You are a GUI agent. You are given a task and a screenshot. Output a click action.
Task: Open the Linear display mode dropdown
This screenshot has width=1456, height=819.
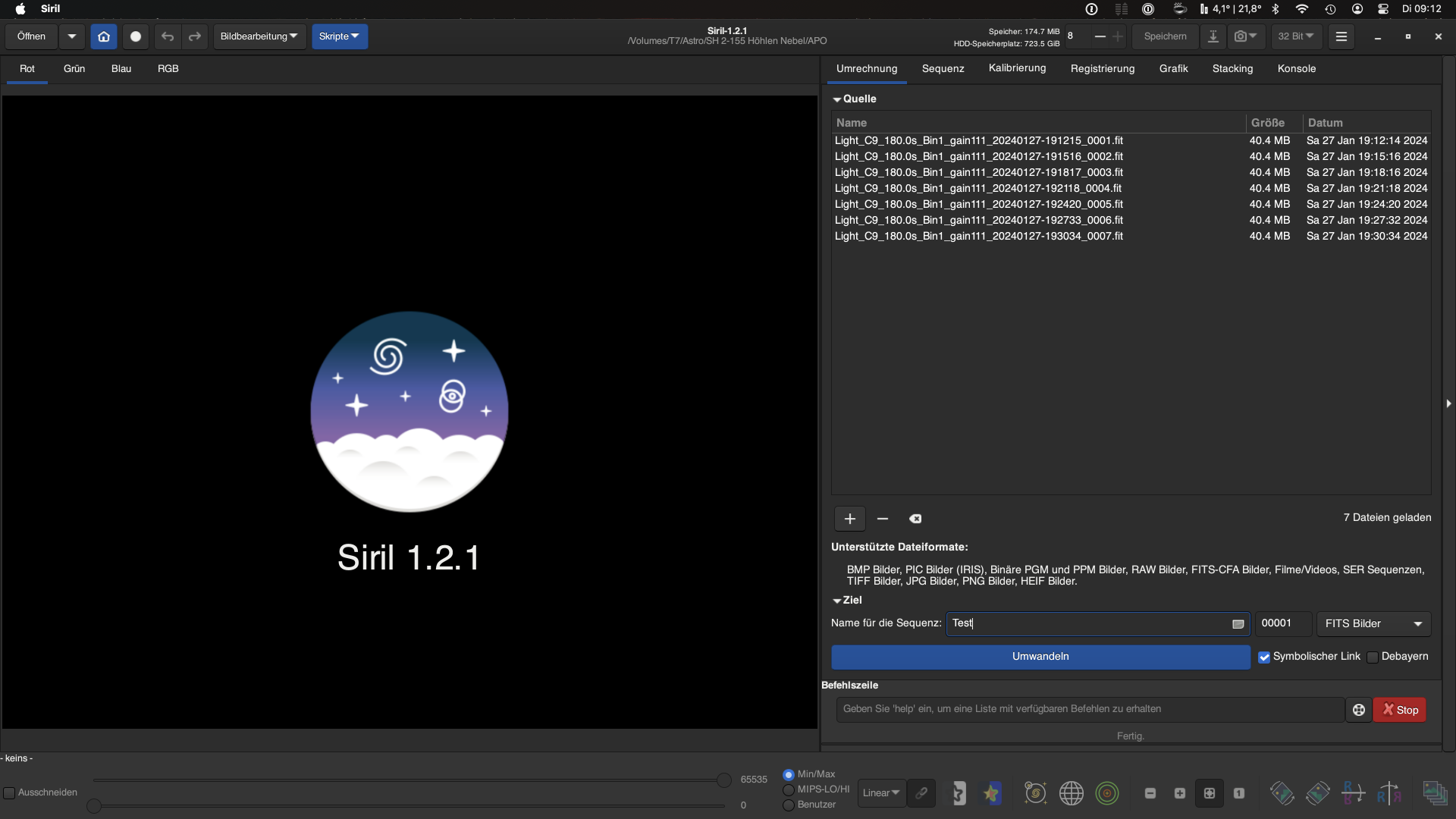881,793
